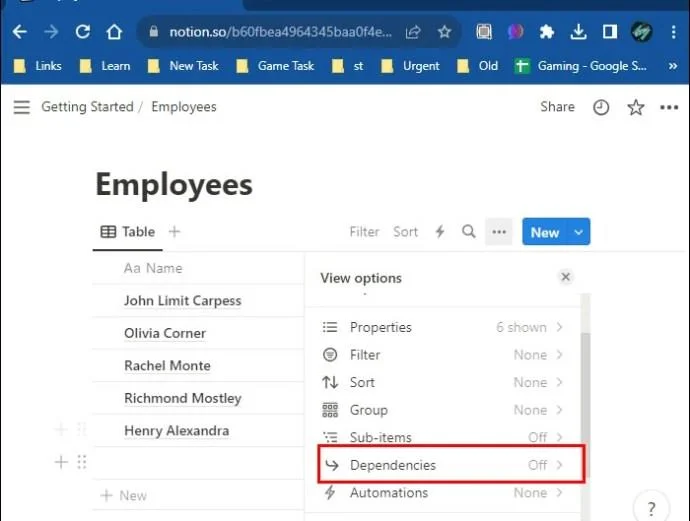
Task: Open John Limit Carpess row
Action: (x=183, y=301)
